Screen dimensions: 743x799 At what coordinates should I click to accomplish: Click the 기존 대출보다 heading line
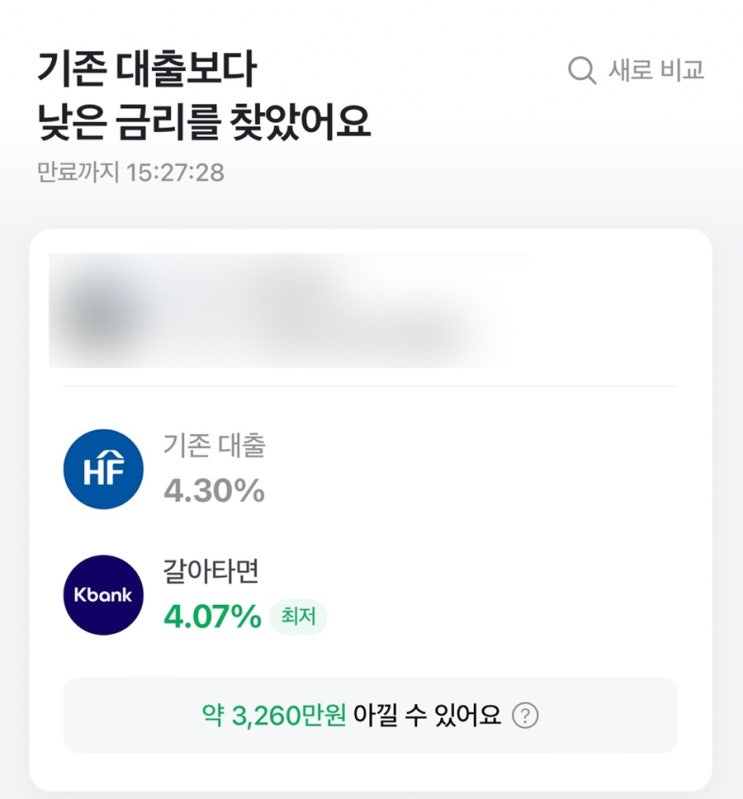click(x=148, y=70)
